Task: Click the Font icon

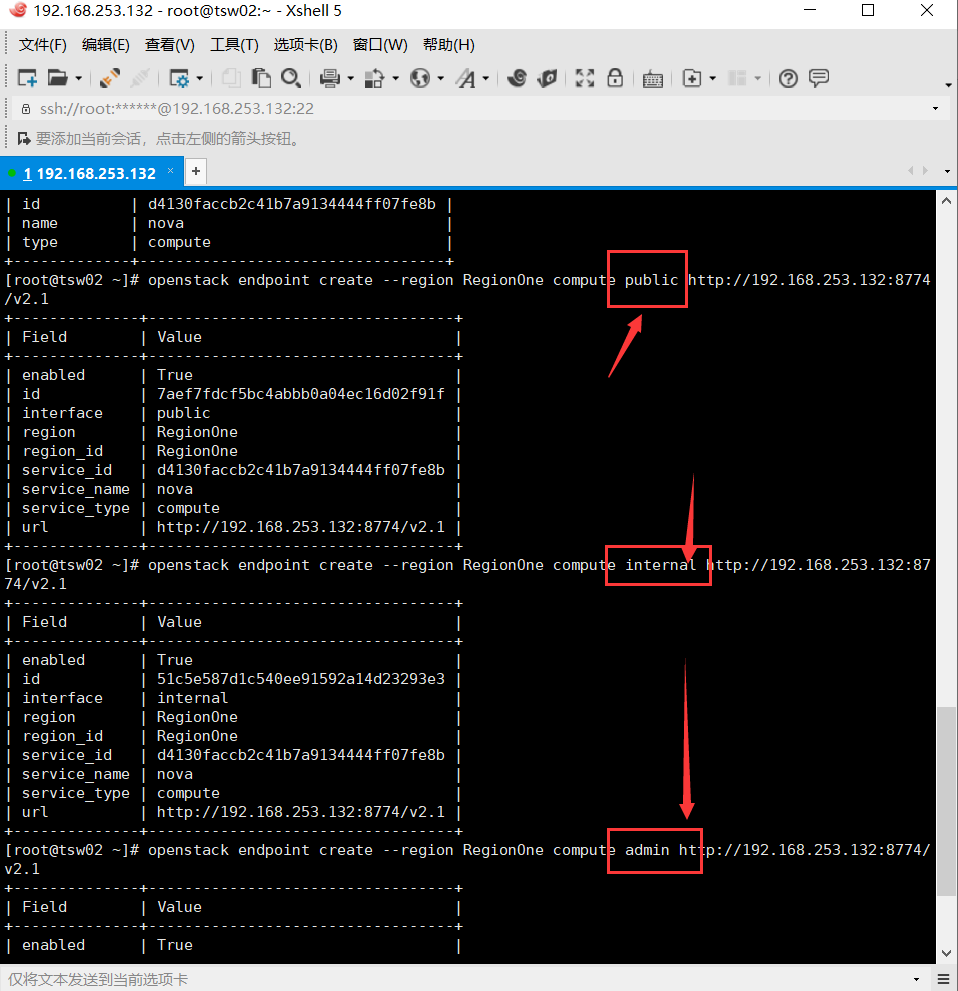Action: click(466, 78)
